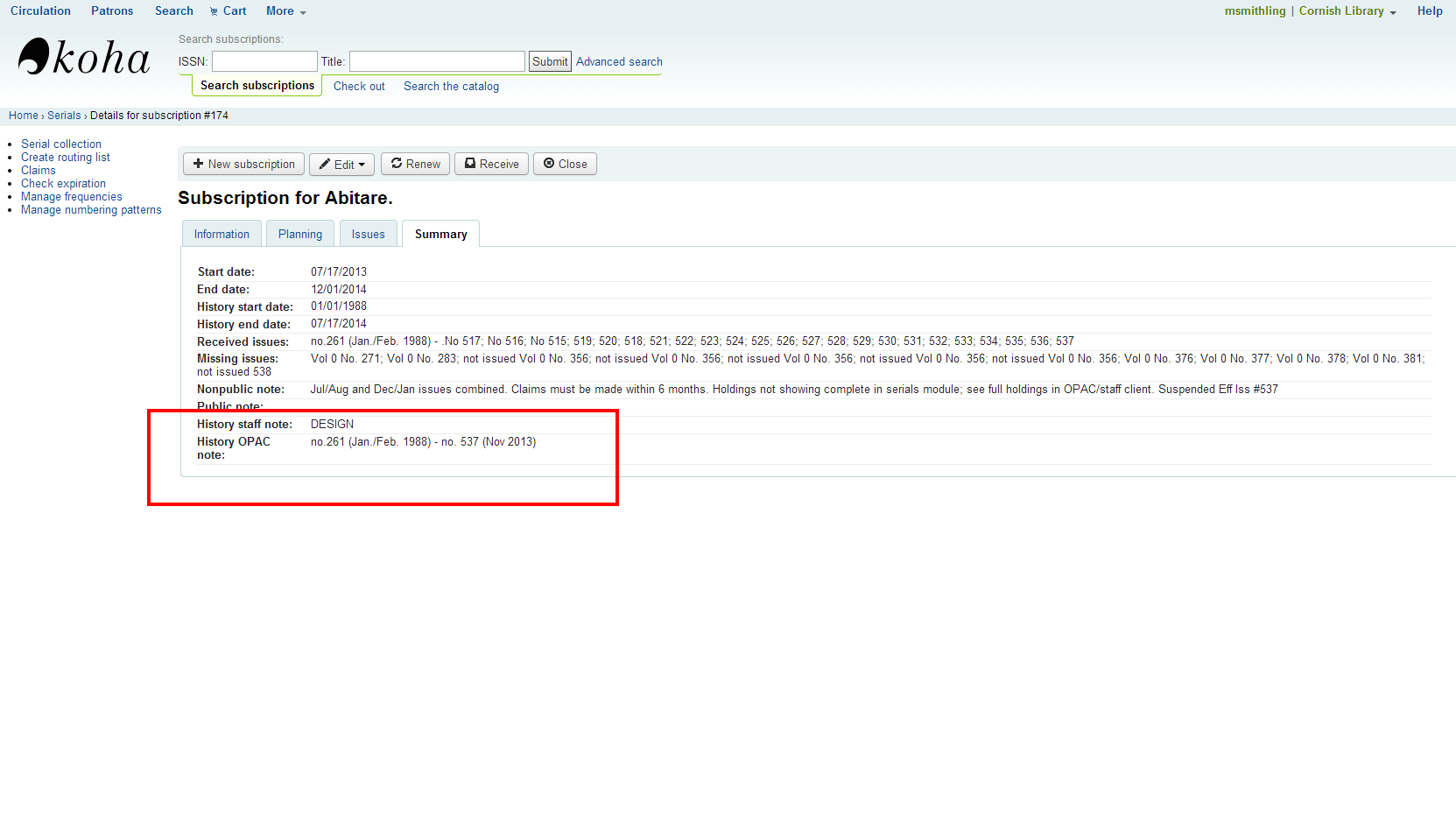Select the Check out search tab
The height and width of the screenshot is (816, 1456).
[359, 87]
